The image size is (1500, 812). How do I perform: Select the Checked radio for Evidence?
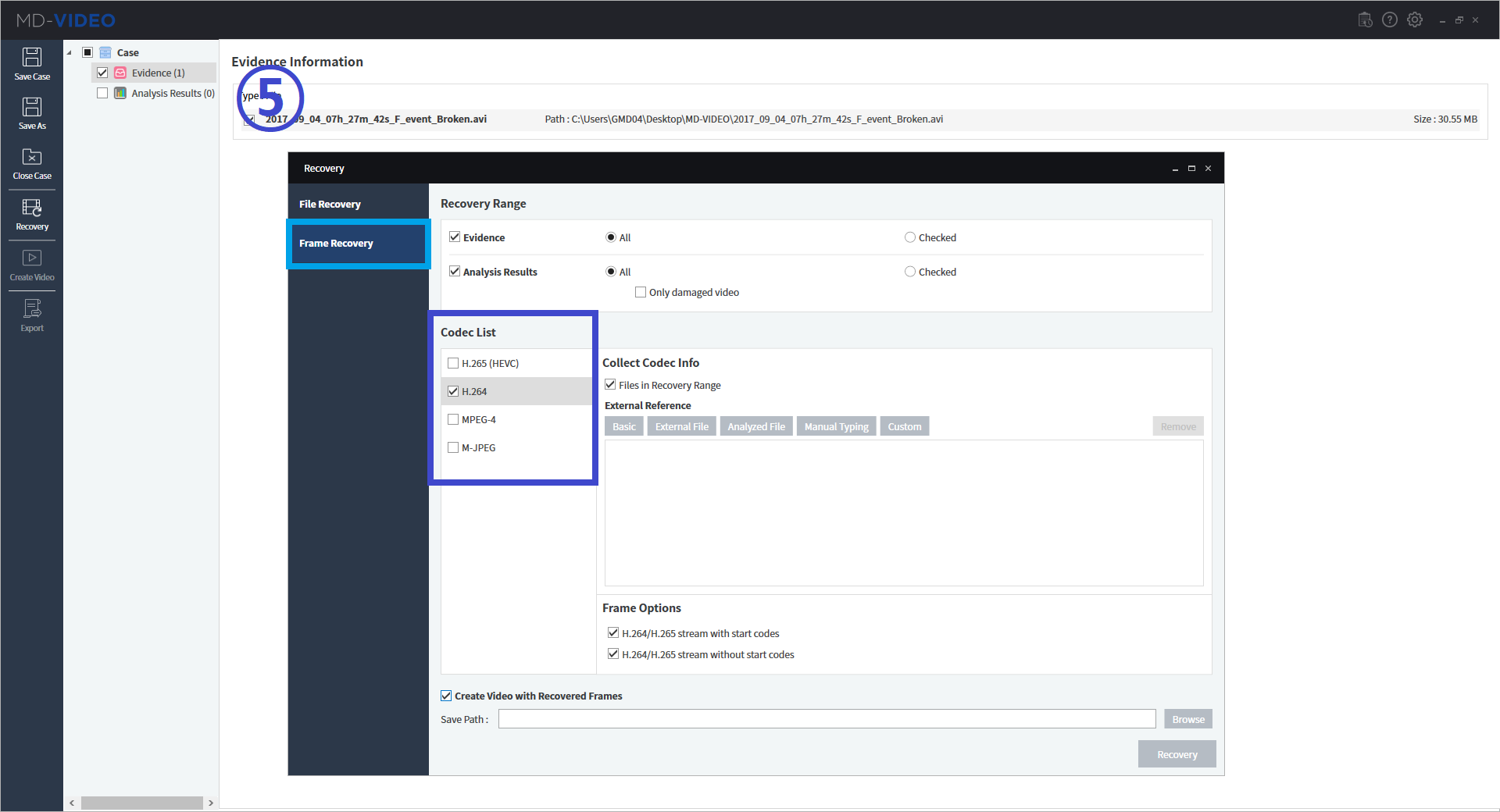909,237
